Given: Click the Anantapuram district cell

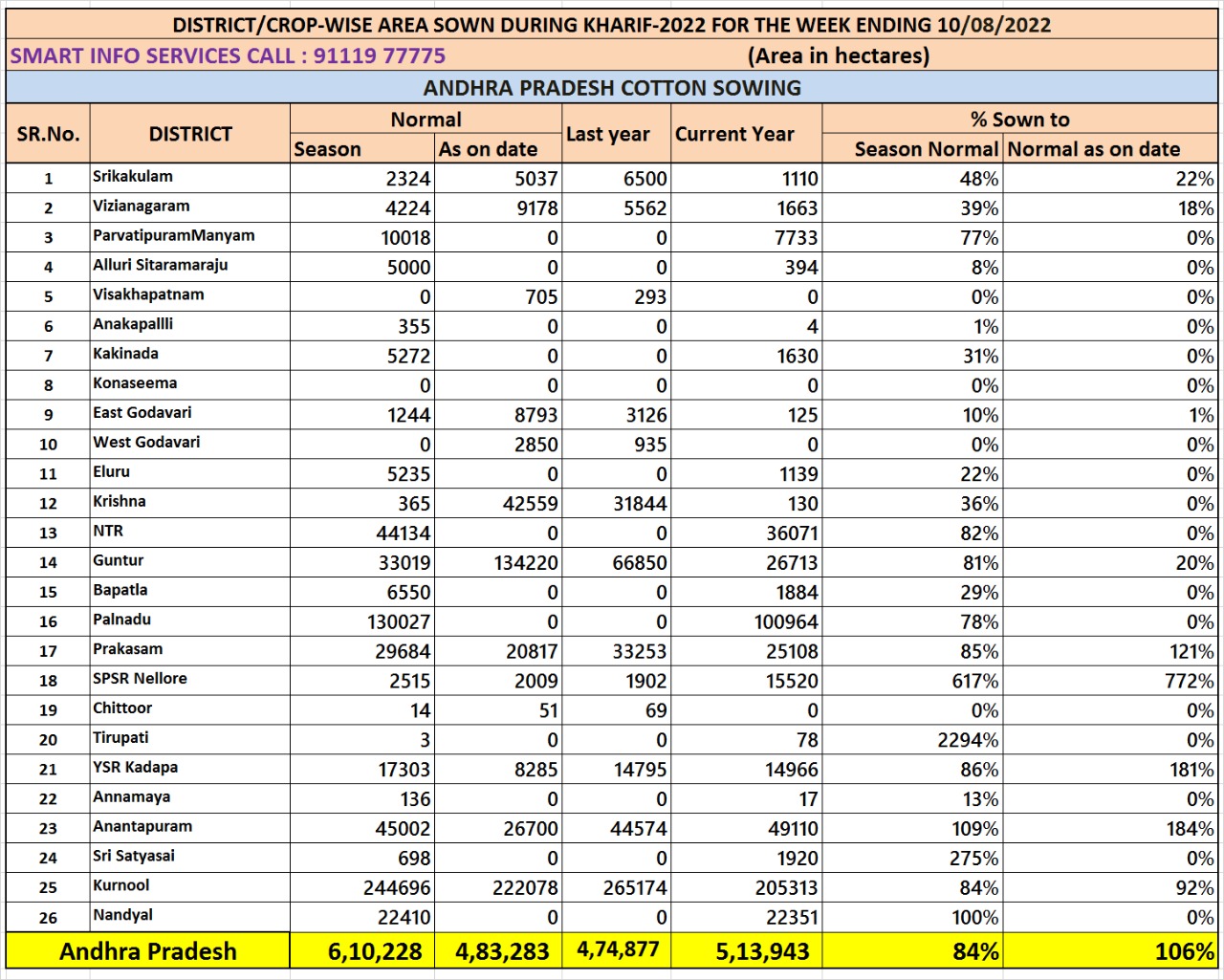Looking at the screenshot, I should pyautogui.click(x=189, y=828).
